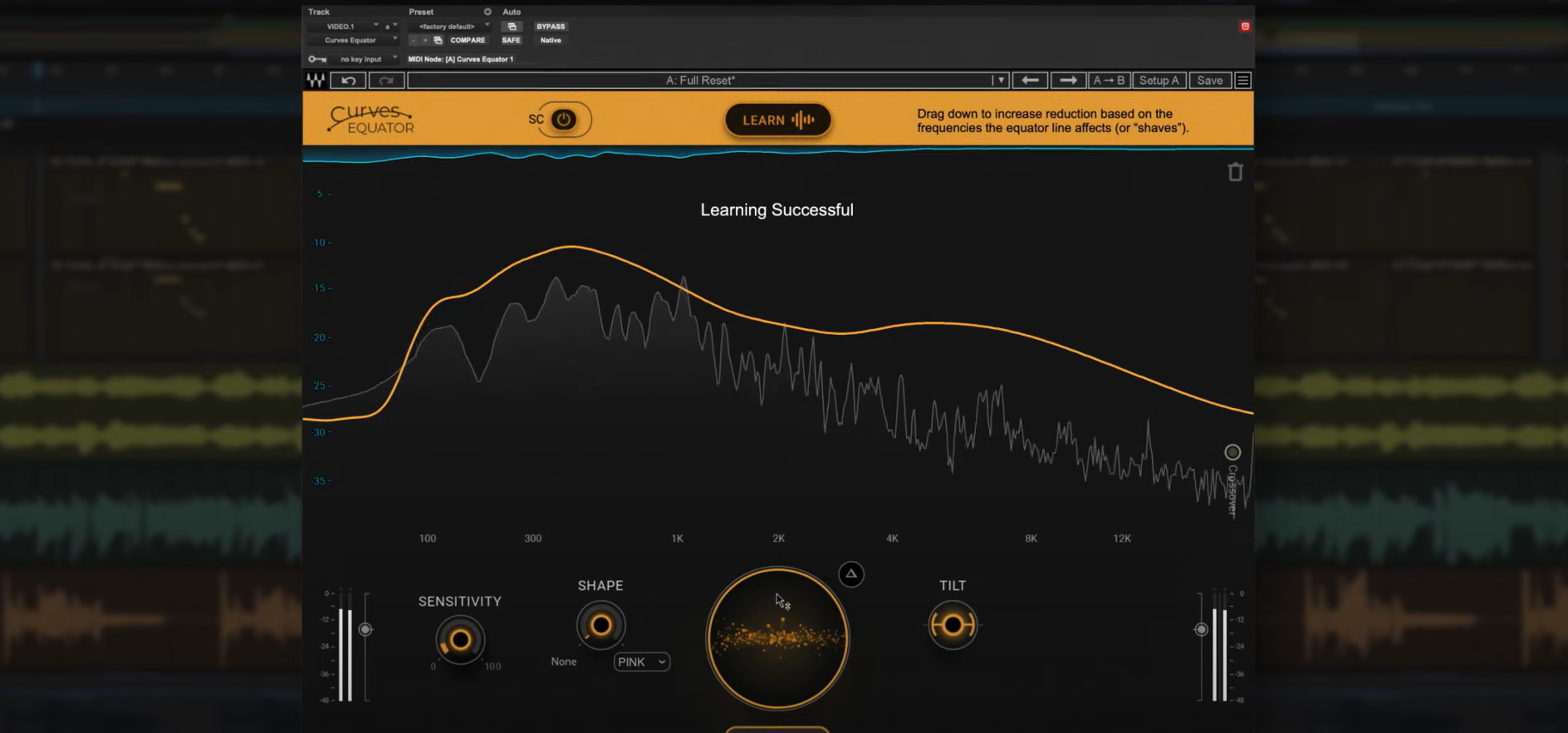
Task: Open the Waves toolbar hamburger menu
Action: click(x=1242, y=81)
